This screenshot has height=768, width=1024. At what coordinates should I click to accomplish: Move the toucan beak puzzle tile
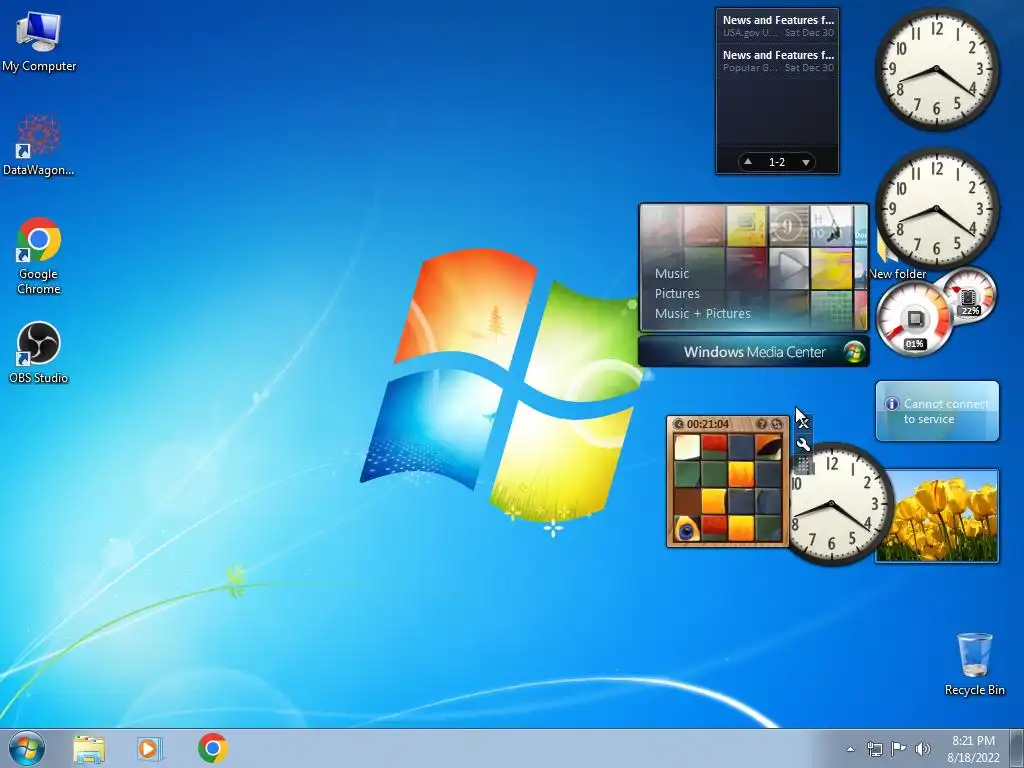pos(768,448)
